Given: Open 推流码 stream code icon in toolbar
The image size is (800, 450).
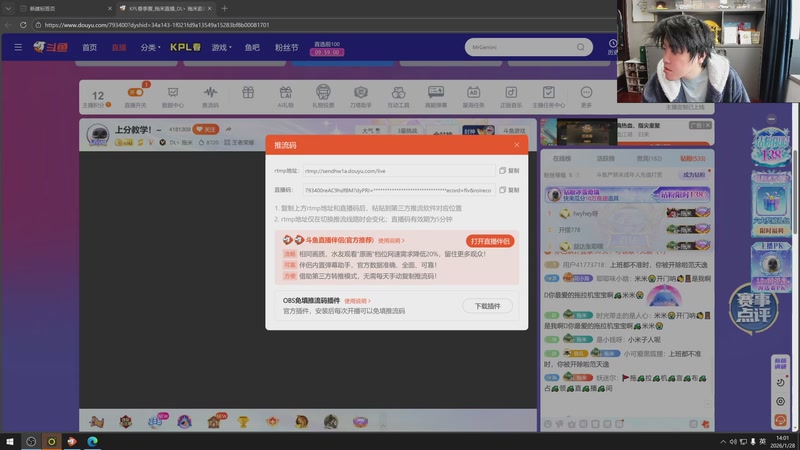Looking at the screenshot, I should 210,96.
